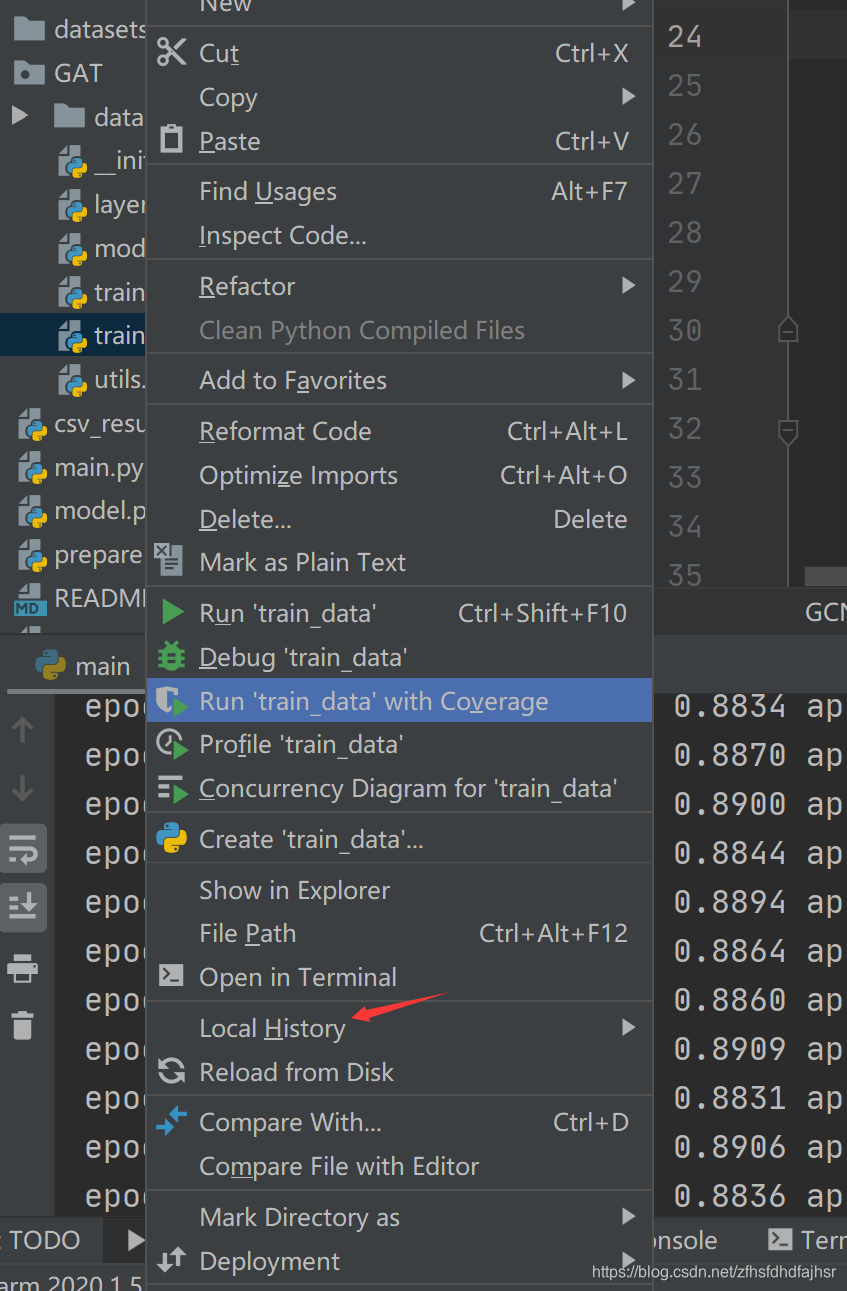Viewport: 847px width, 1291px height.
Task: Open the TODO tool window tab
Action: click(44, 1240)
